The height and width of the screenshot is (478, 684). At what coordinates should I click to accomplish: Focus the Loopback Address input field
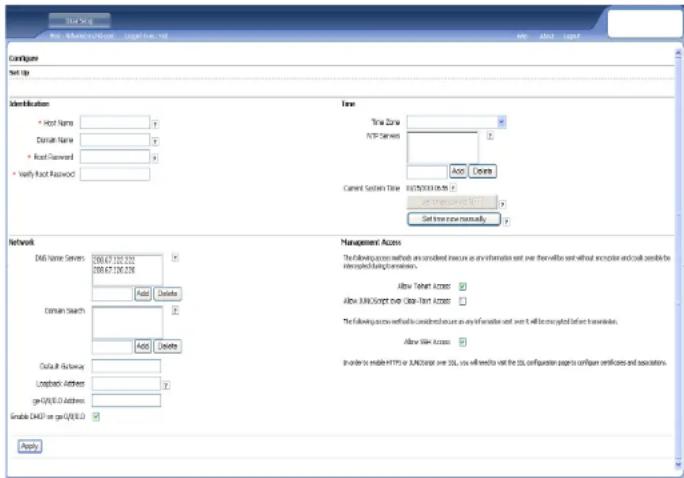[x=127, y=383]
